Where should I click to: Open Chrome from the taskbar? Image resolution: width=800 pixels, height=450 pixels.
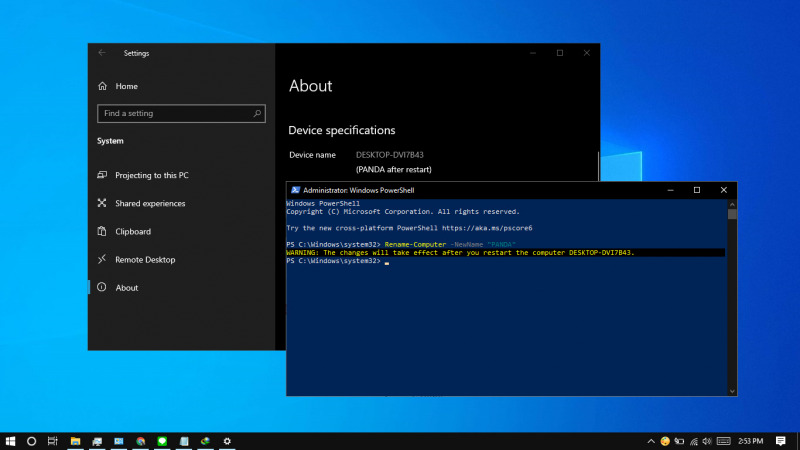coord(140,441)
